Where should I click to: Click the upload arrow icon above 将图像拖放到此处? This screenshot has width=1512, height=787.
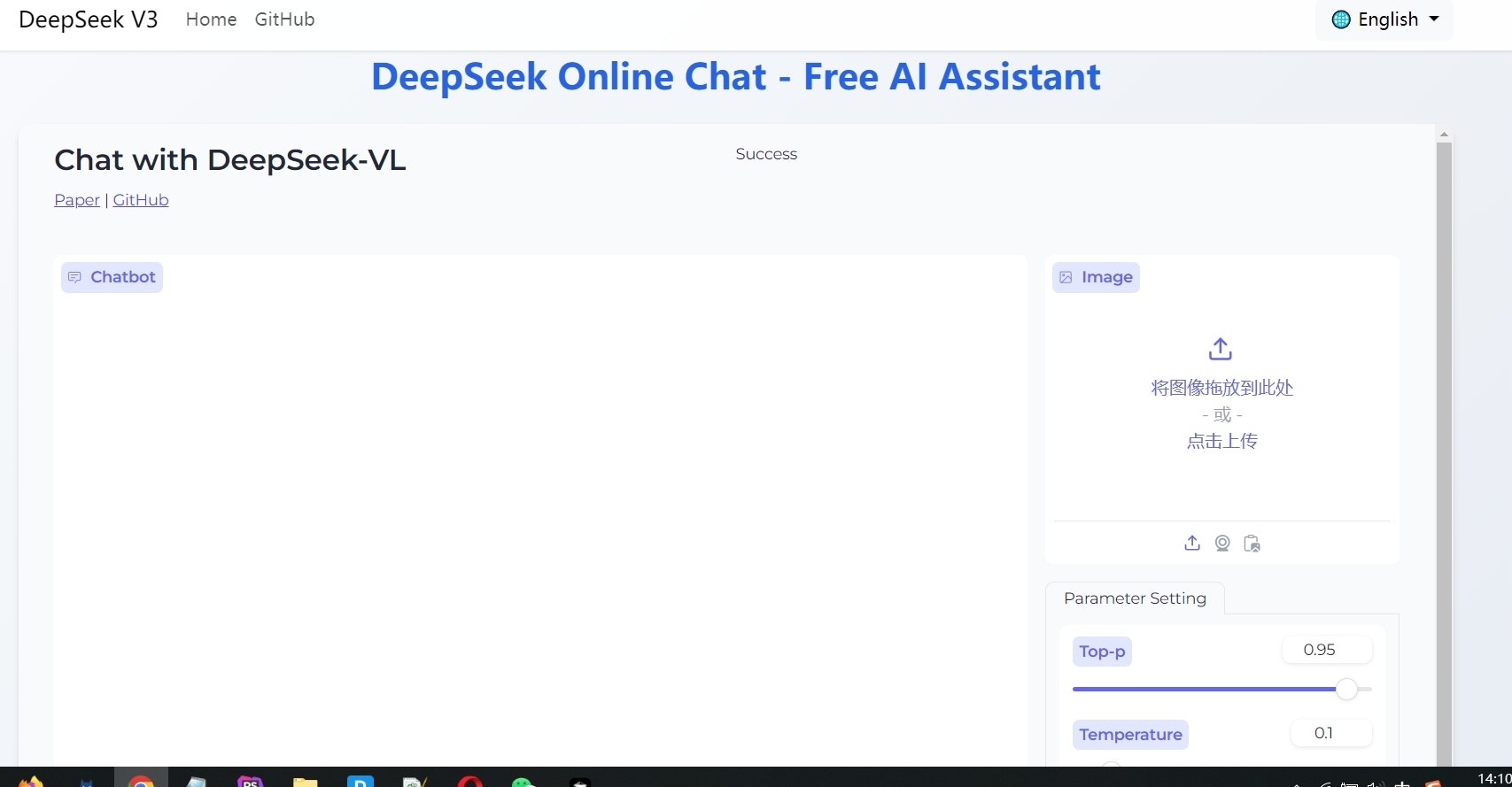tap(1221, 349)
